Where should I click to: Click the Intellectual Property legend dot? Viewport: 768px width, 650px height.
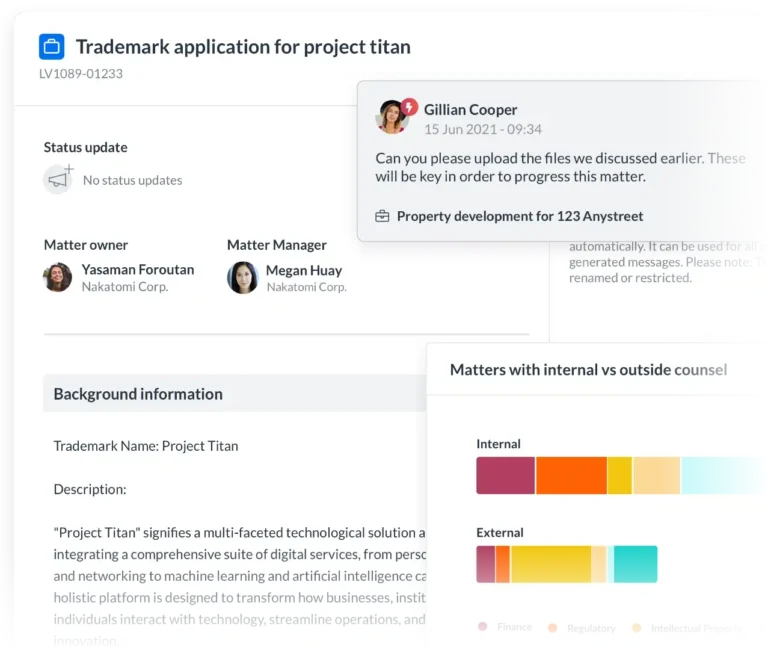click(636, 628)
